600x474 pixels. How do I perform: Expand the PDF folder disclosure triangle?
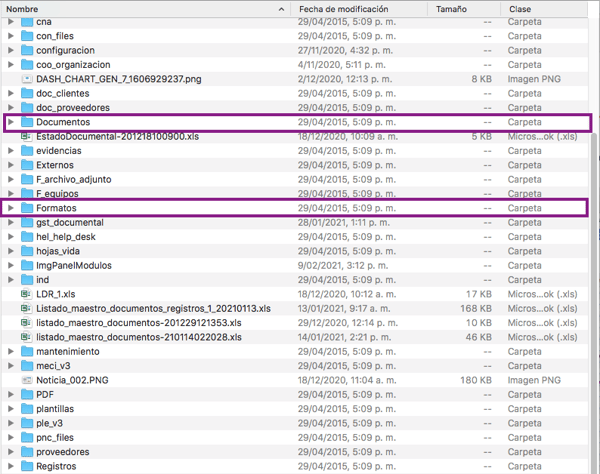(11, 395)
